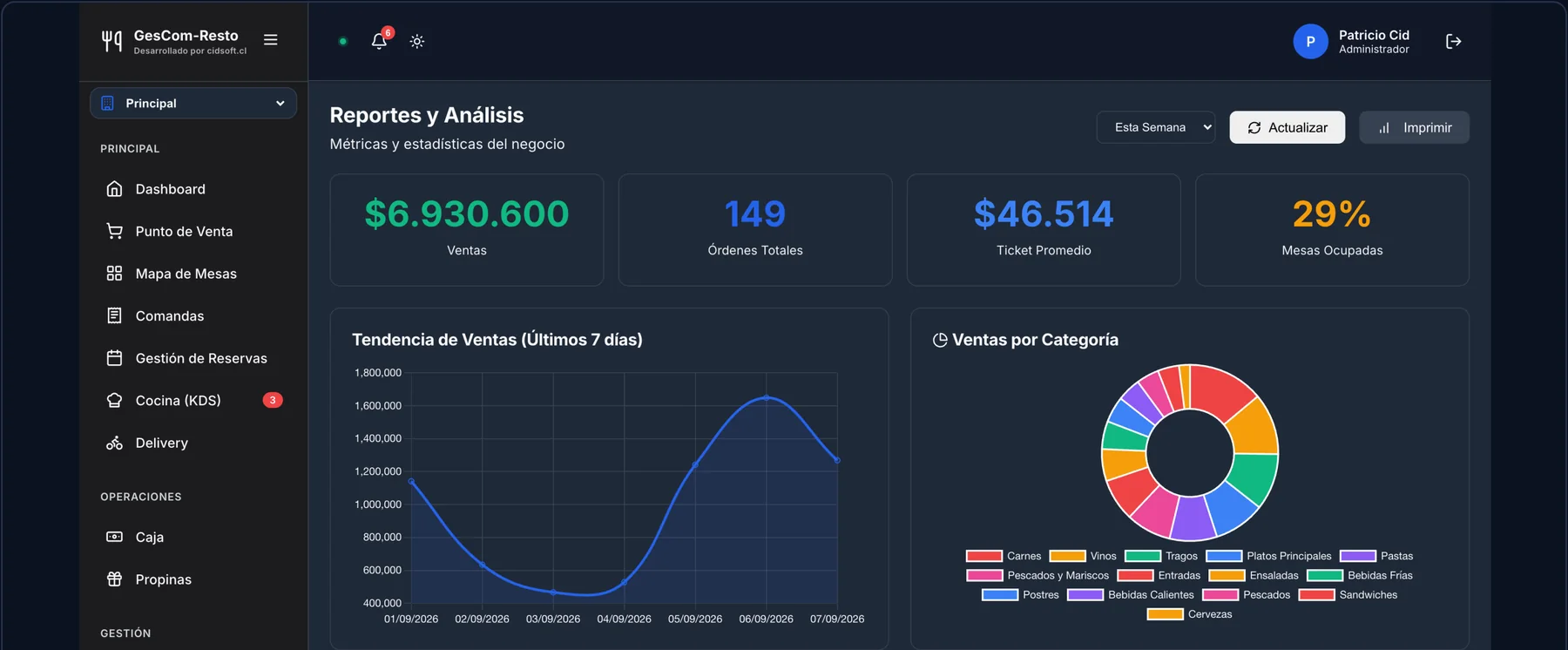Click the Mapa de Mesas grid icon
Image resolution: width=1568 pixels, height=650 pixels.
coord(114,274)
